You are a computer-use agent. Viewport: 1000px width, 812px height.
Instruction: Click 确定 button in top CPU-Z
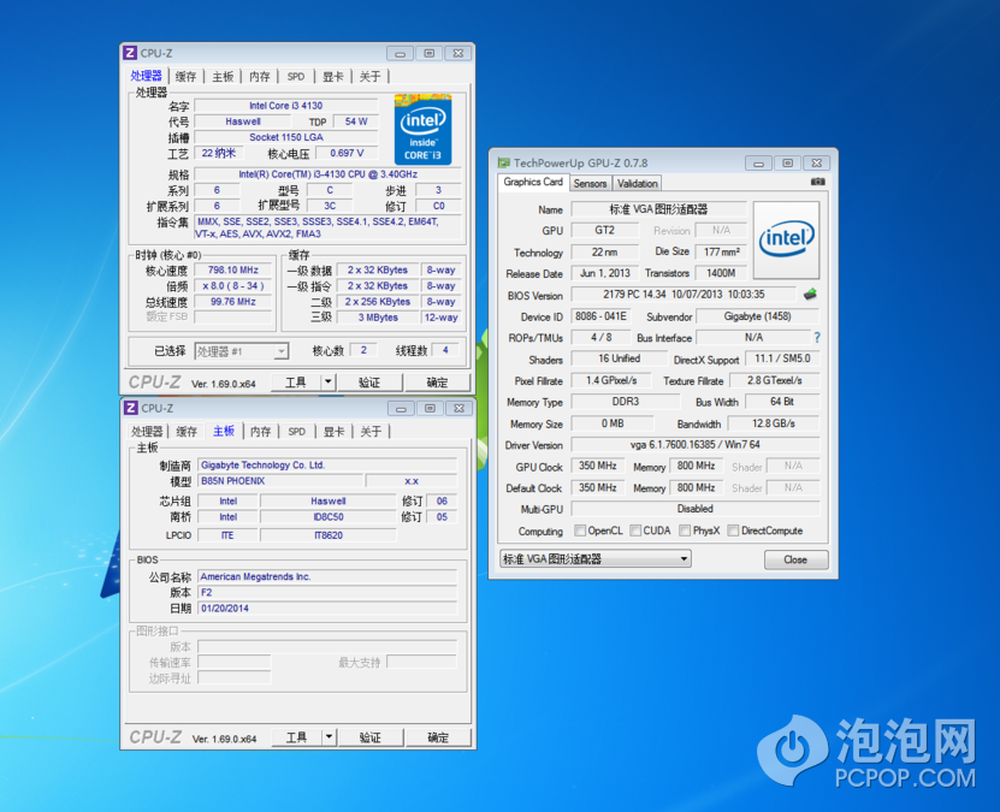coord(437,382)
